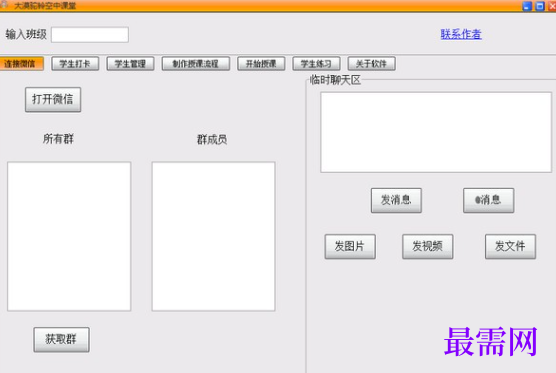Click the 发图片 button
This screenshot has width=556, height=373.
pos(350,246)
